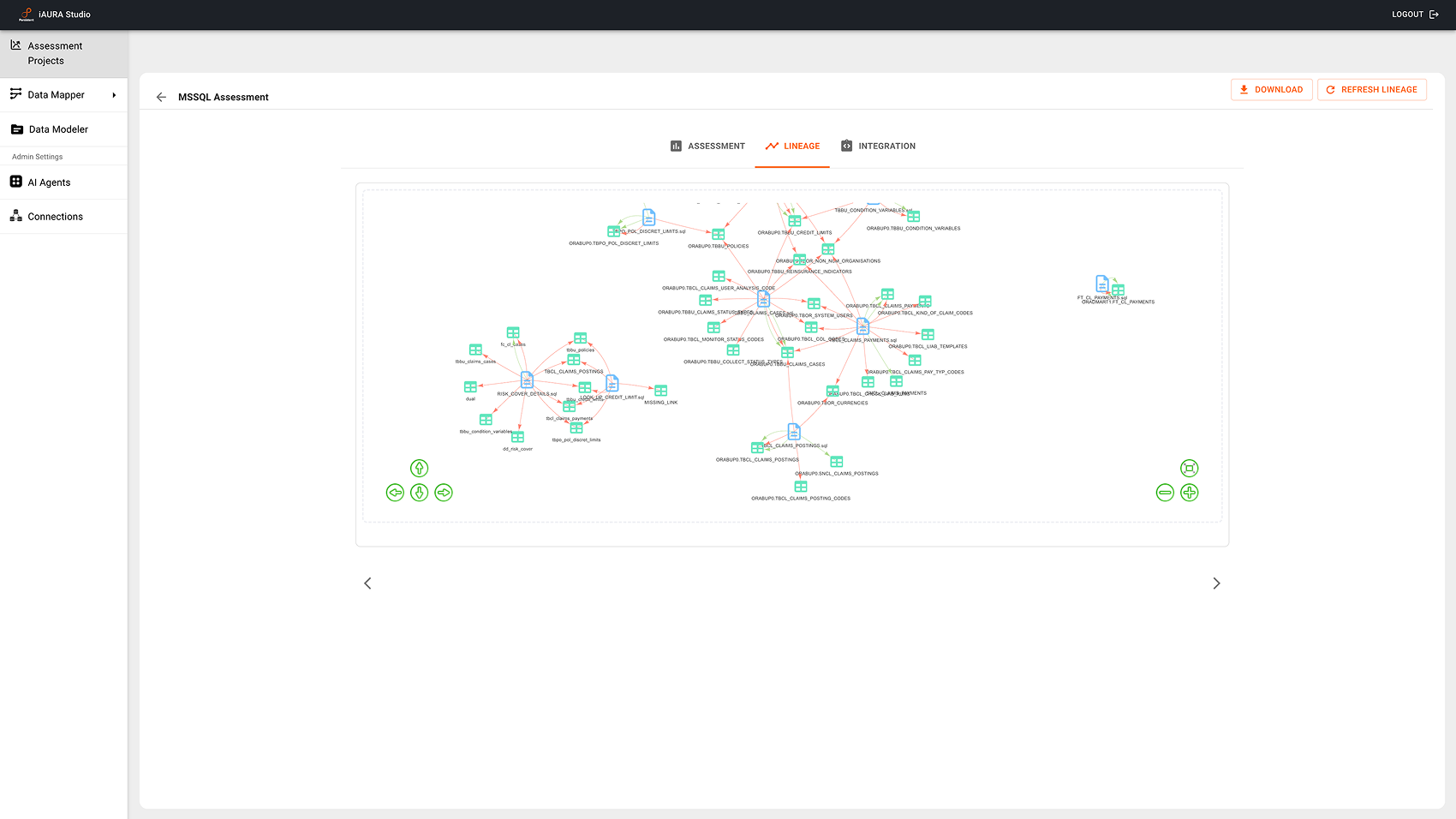This screenshot has width=1456, height=819.
Task: Download the lineage report
Action: coord(1271,90)
